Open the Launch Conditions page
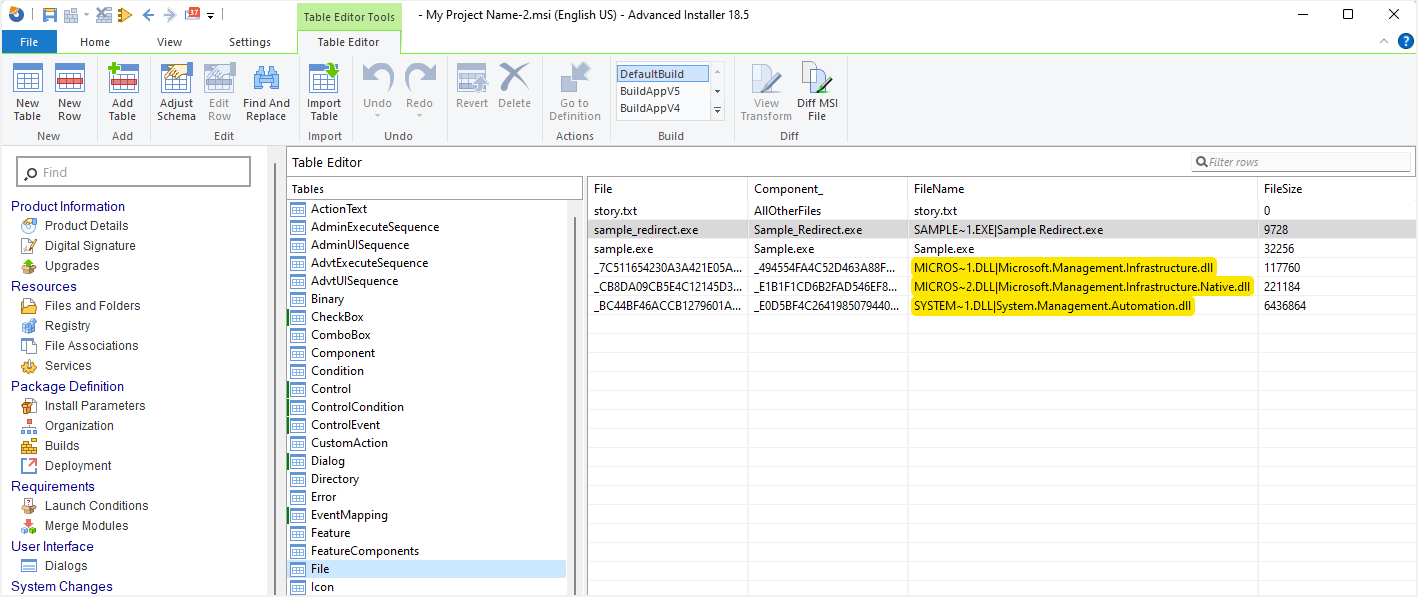 click(x=96, y=506)
